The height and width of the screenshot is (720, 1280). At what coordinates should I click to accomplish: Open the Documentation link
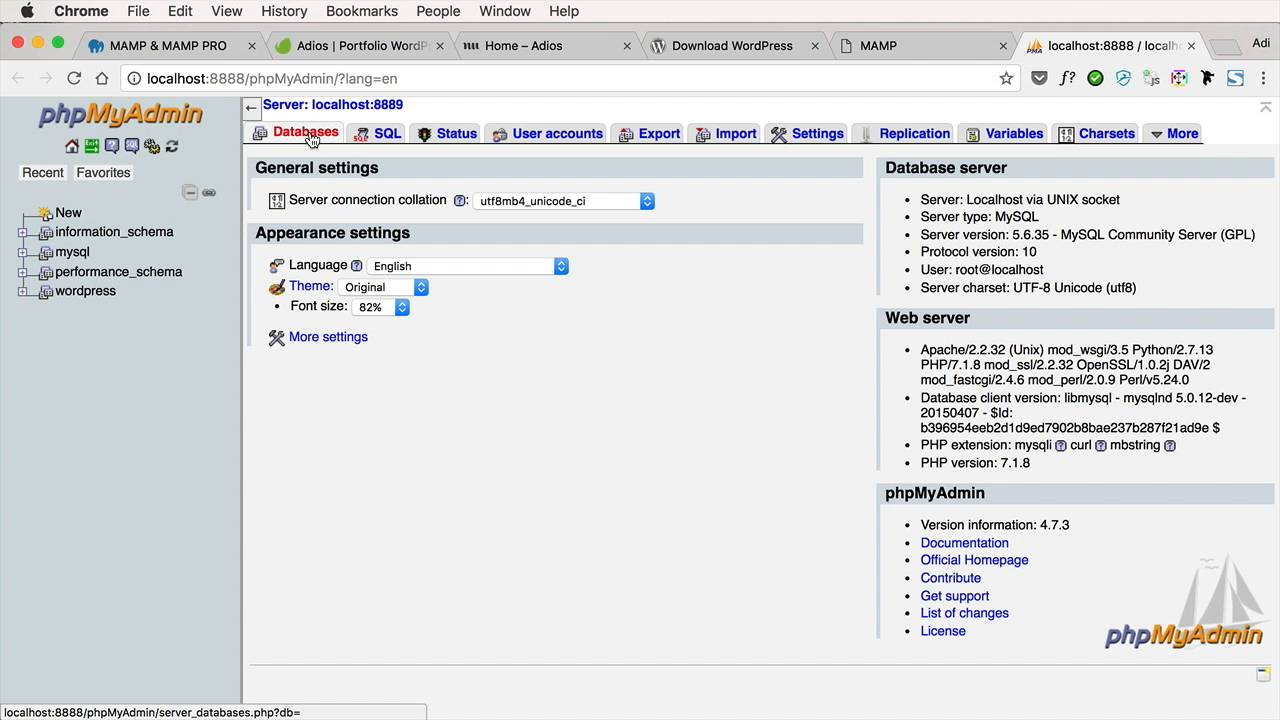[x=964, y=543]
